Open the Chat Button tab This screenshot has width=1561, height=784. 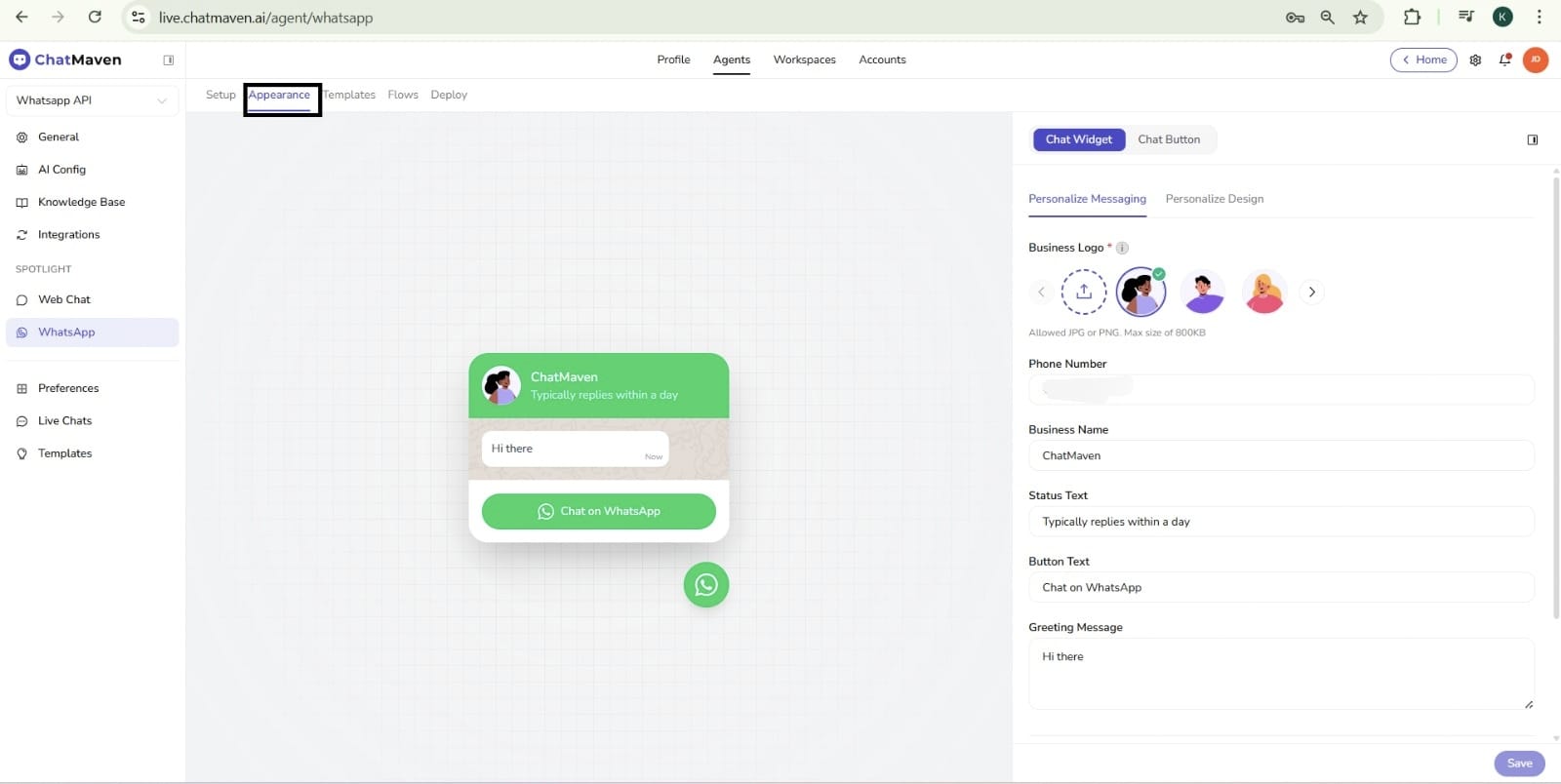(x=1168, y=139)
